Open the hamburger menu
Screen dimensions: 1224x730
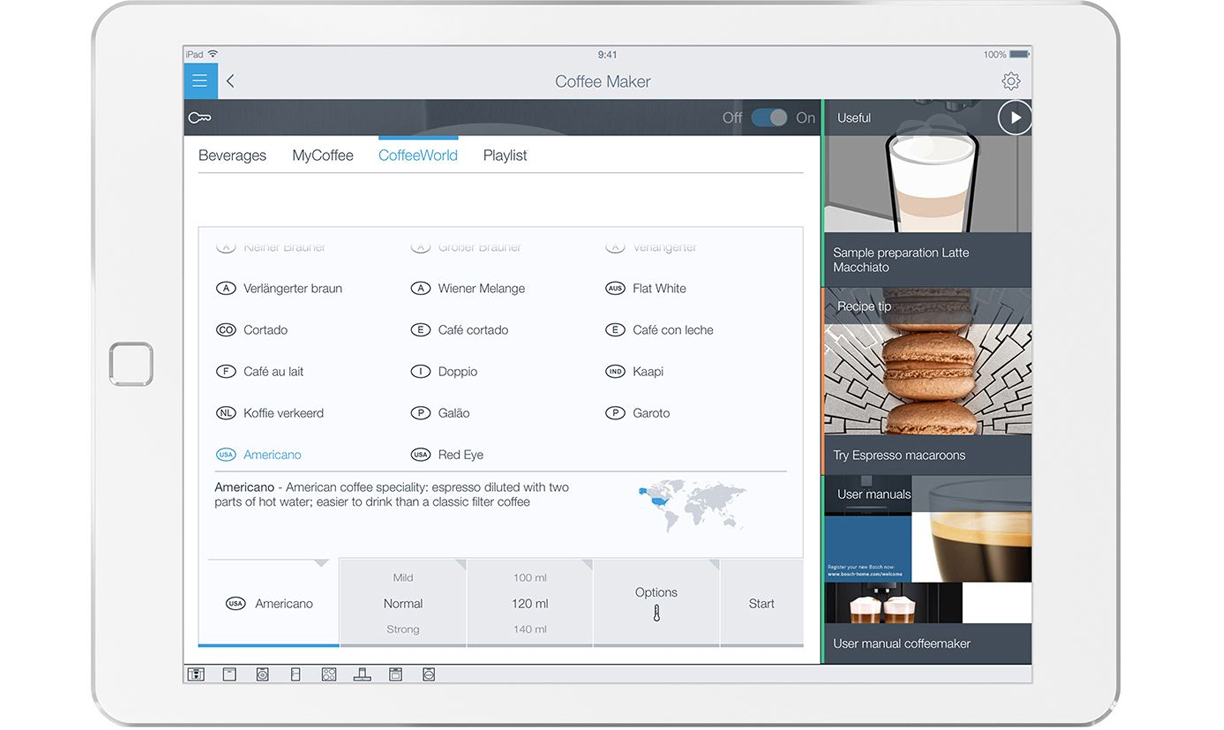point(200,81)
